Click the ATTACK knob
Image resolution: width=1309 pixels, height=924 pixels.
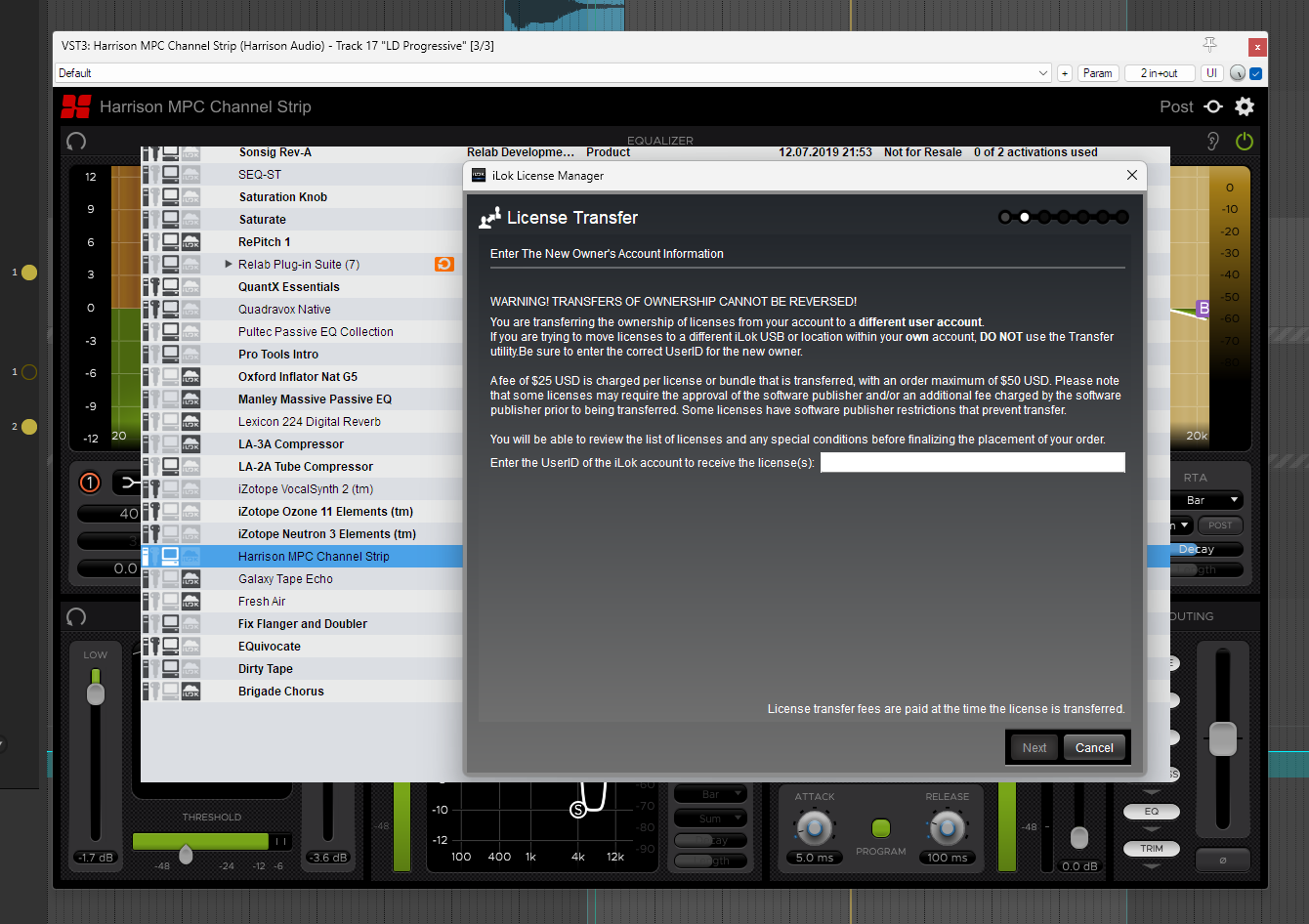pyautogui.click(x=815, y=828)
